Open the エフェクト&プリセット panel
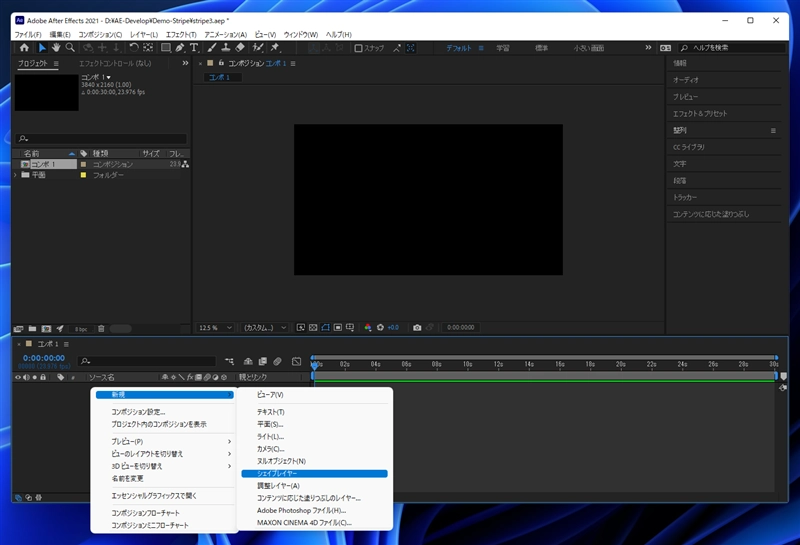Screen dimensions: 800x545 pyautogui.click(x=699, y=113)
